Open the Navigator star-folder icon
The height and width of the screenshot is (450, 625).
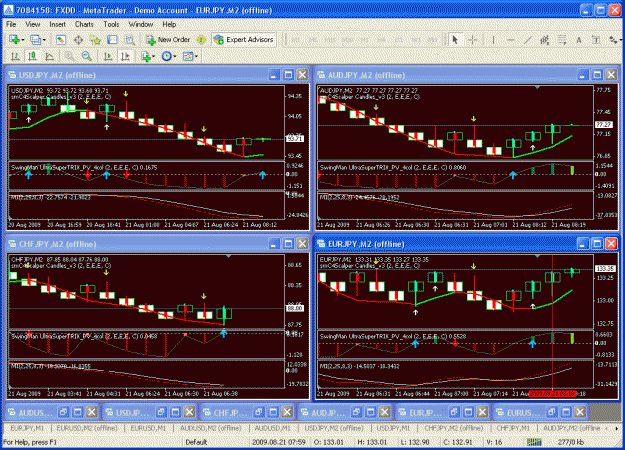pos(95,39)
